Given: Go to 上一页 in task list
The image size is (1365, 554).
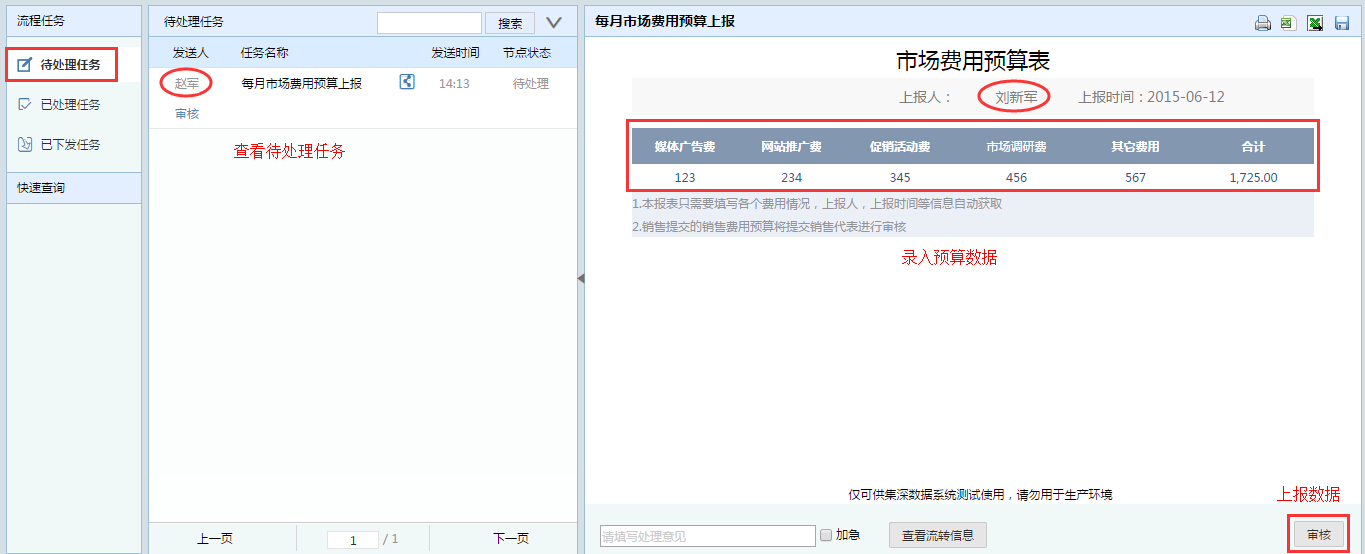Looking at the screenshot, I should tap(215, 538).
